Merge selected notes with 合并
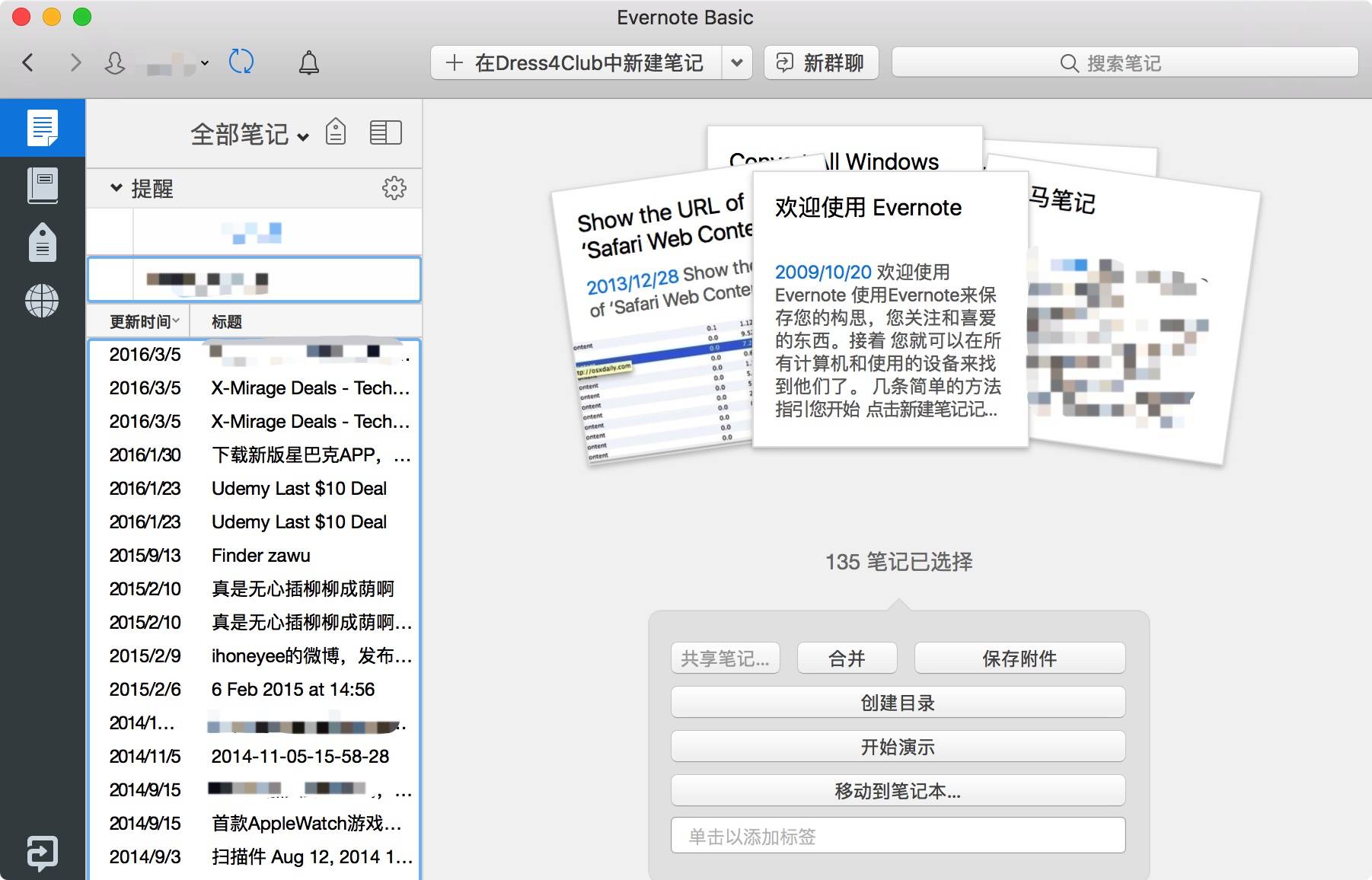 coord(847,658)
